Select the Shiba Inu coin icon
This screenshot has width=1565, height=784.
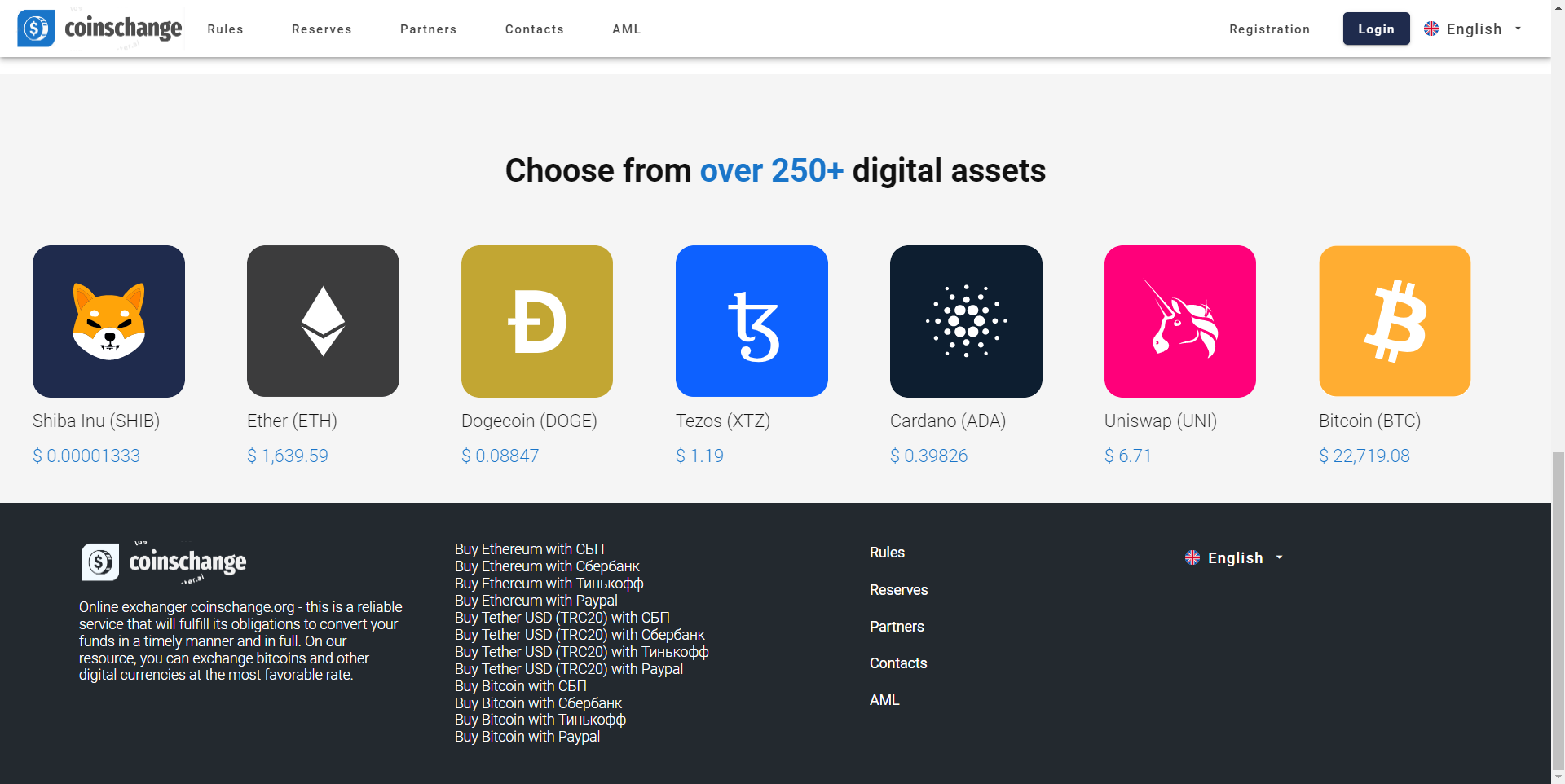(108, 321)
